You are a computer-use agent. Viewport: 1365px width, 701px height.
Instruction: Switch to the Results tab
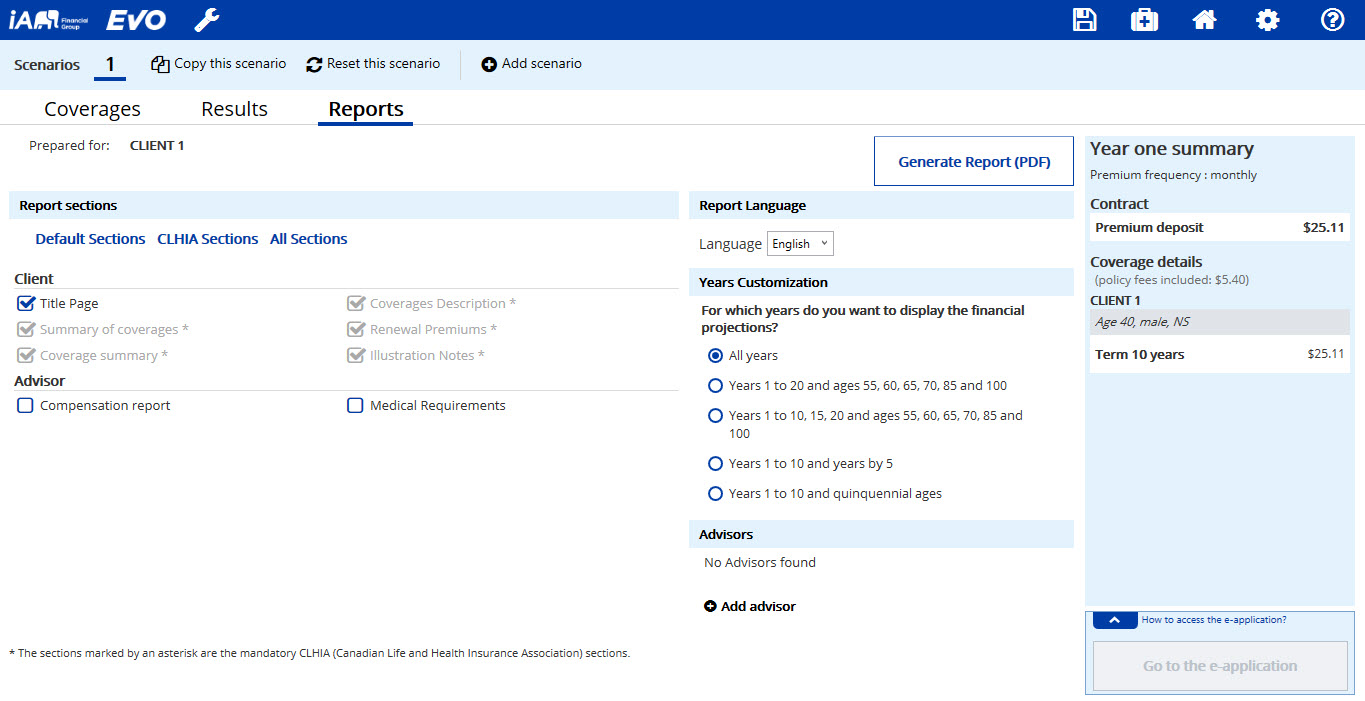234,108
